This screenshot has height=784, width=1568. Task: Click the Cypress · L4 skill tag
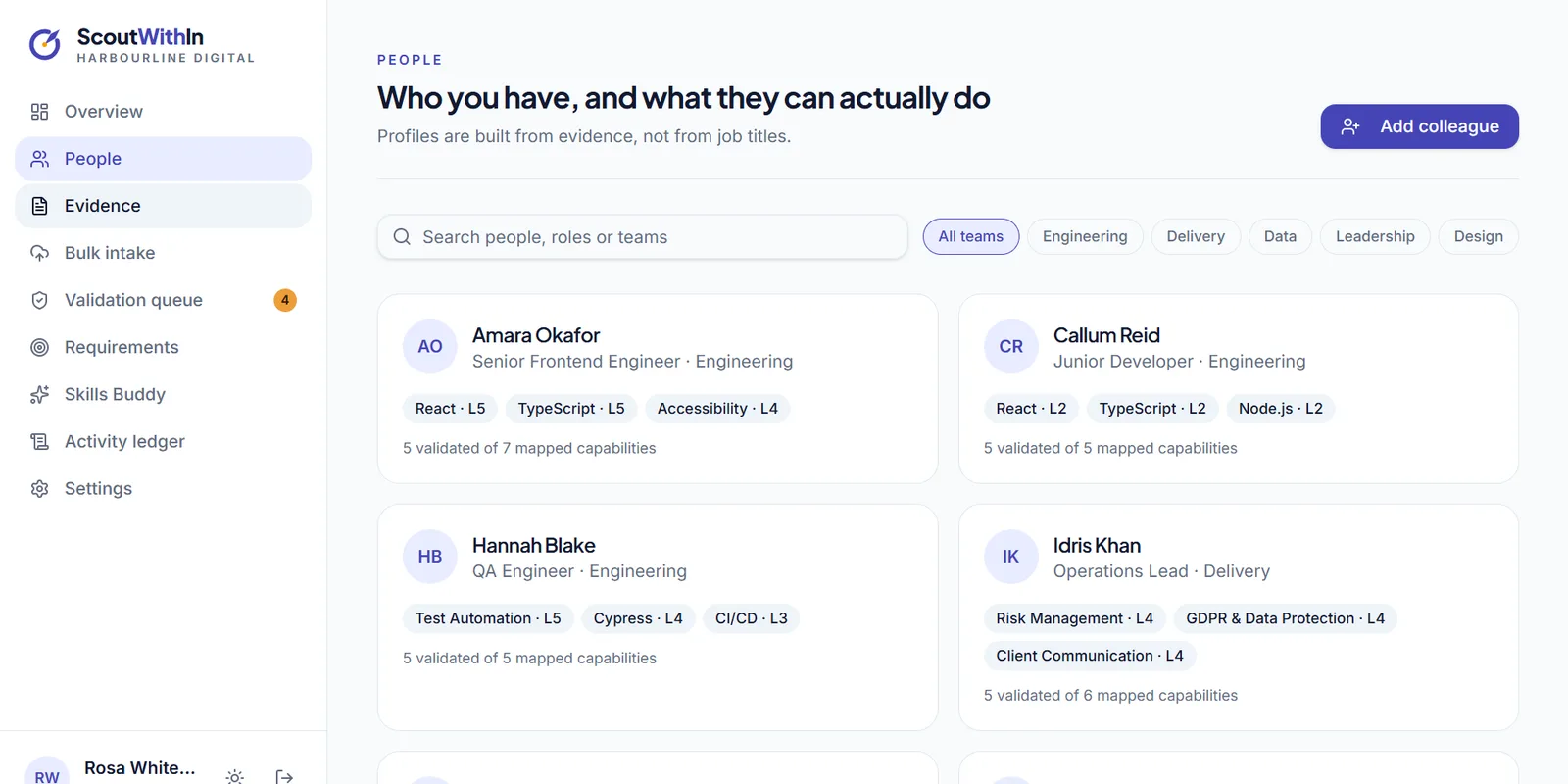pos(638,618)
